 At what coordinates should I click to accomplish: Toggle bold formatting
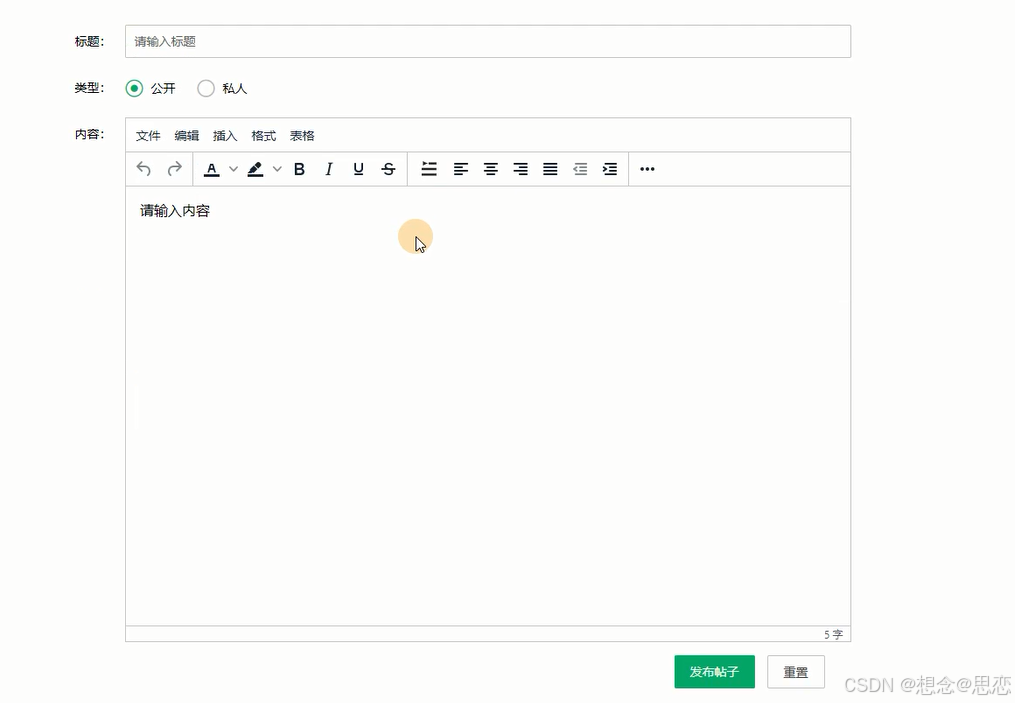pos(299,169)
